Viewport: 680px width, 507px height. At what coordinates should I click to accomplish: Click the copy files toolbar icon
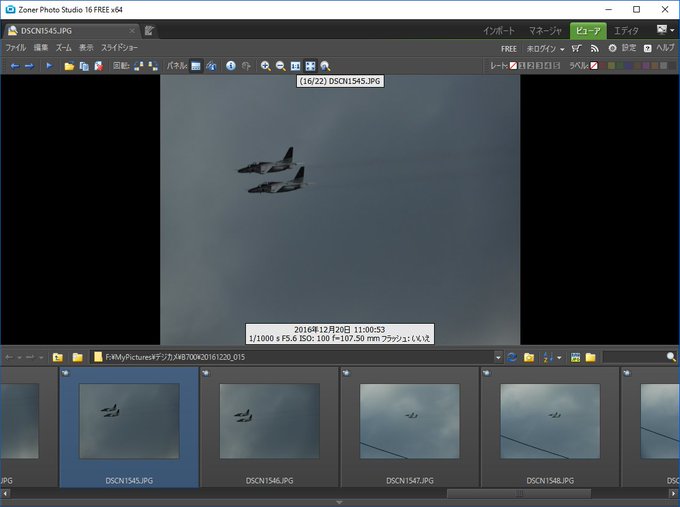84,66
